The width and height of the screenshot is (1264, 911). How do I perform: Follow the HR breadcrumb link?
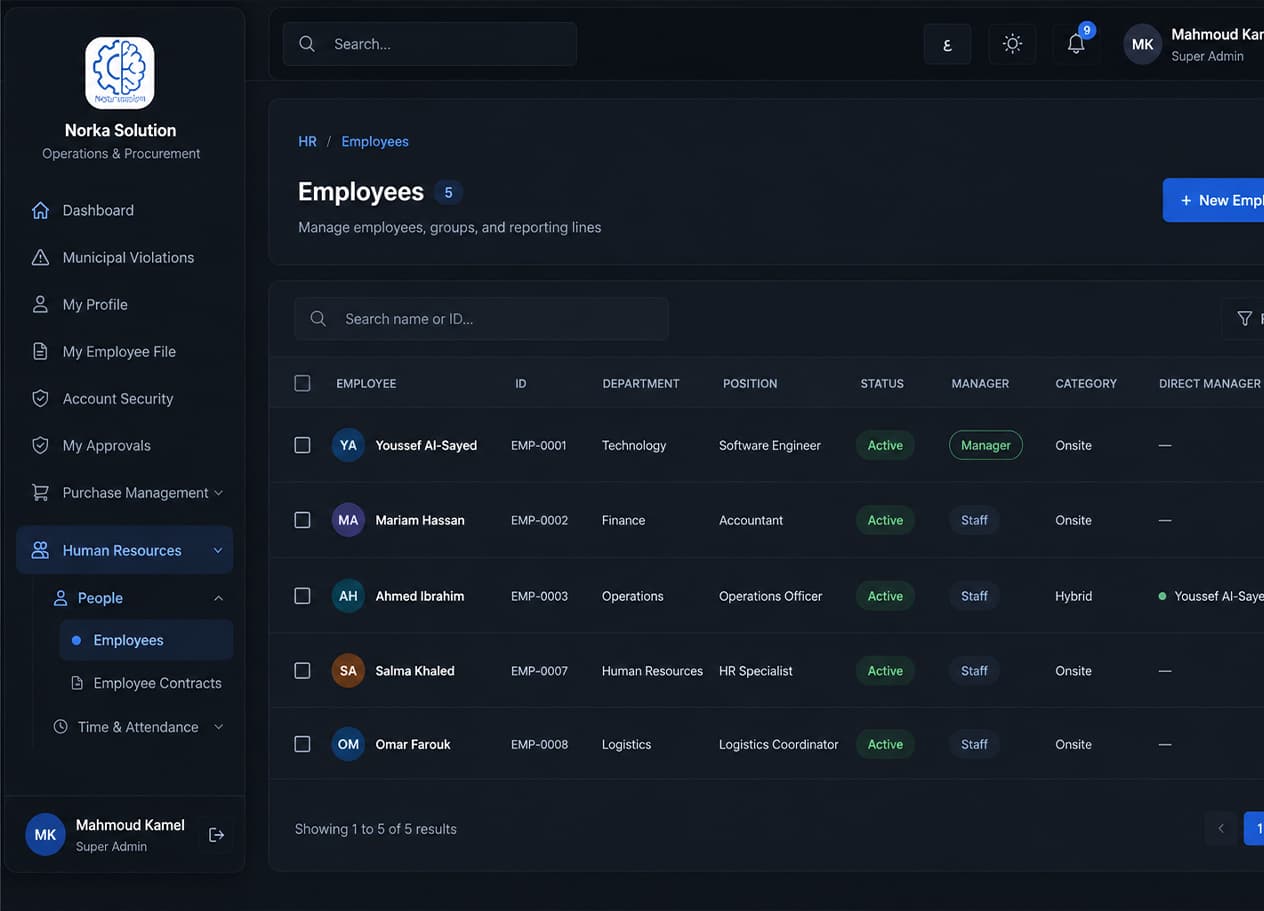click(307, 141)
